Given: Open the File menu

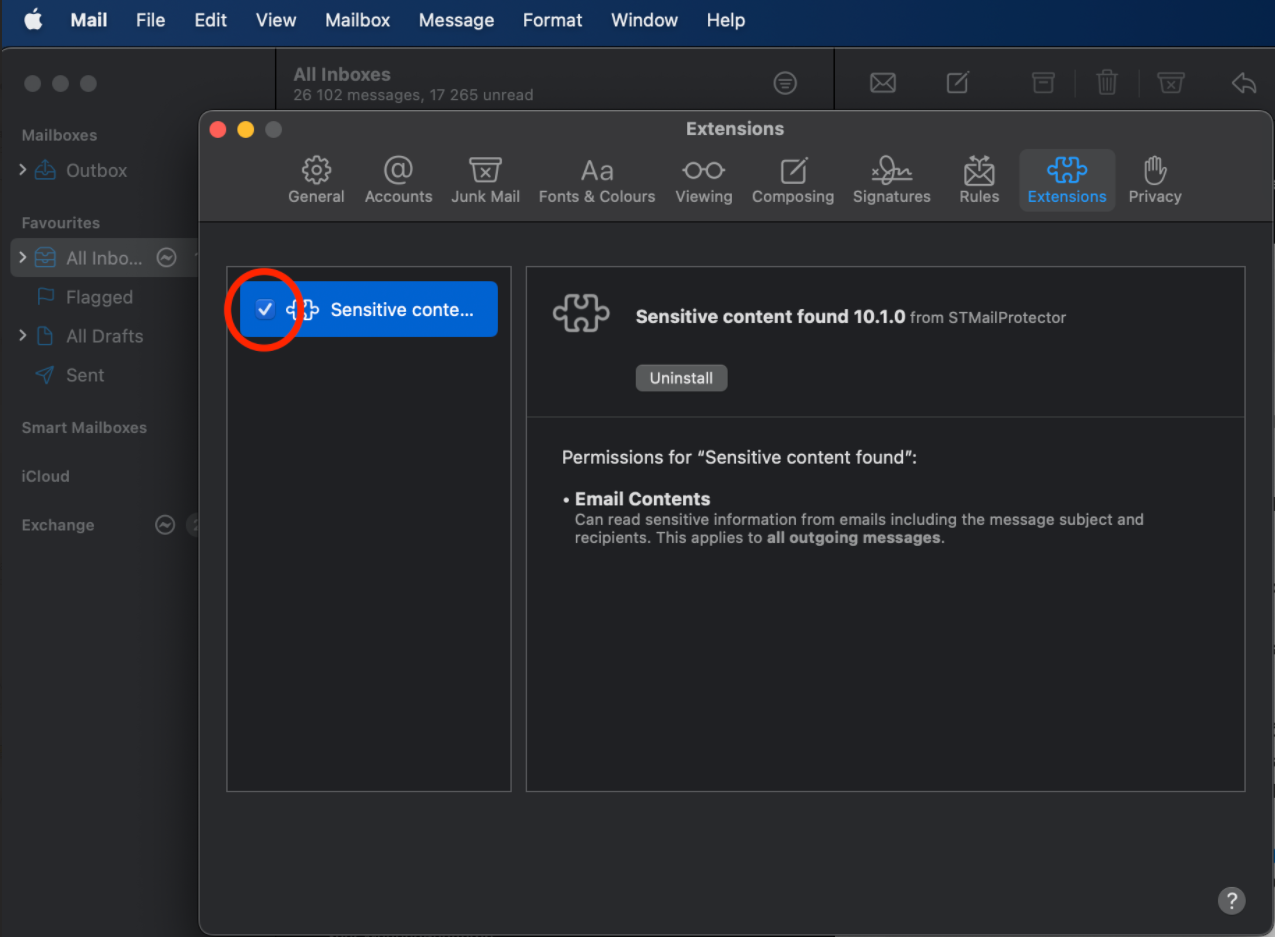Looking at the screenshot, I should [x=150, y=20].
